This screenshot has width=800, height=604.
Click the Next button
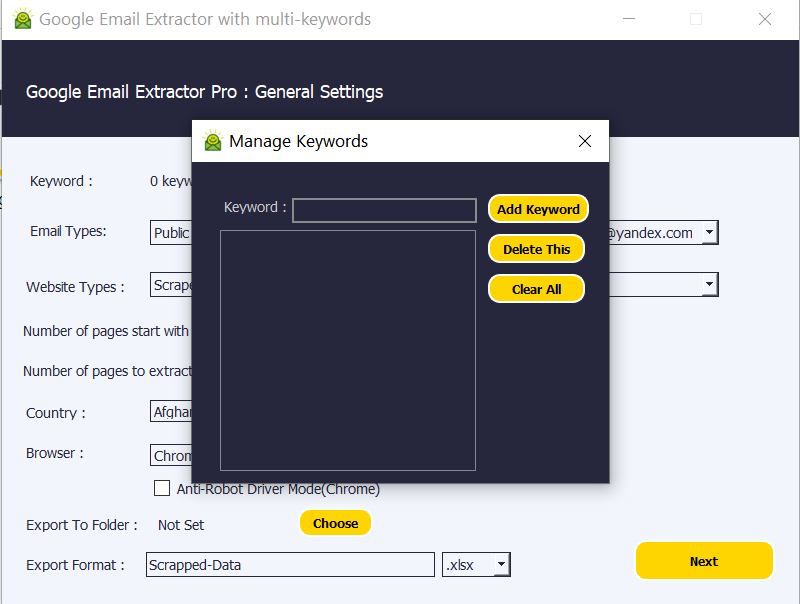(x=704, y=561)
